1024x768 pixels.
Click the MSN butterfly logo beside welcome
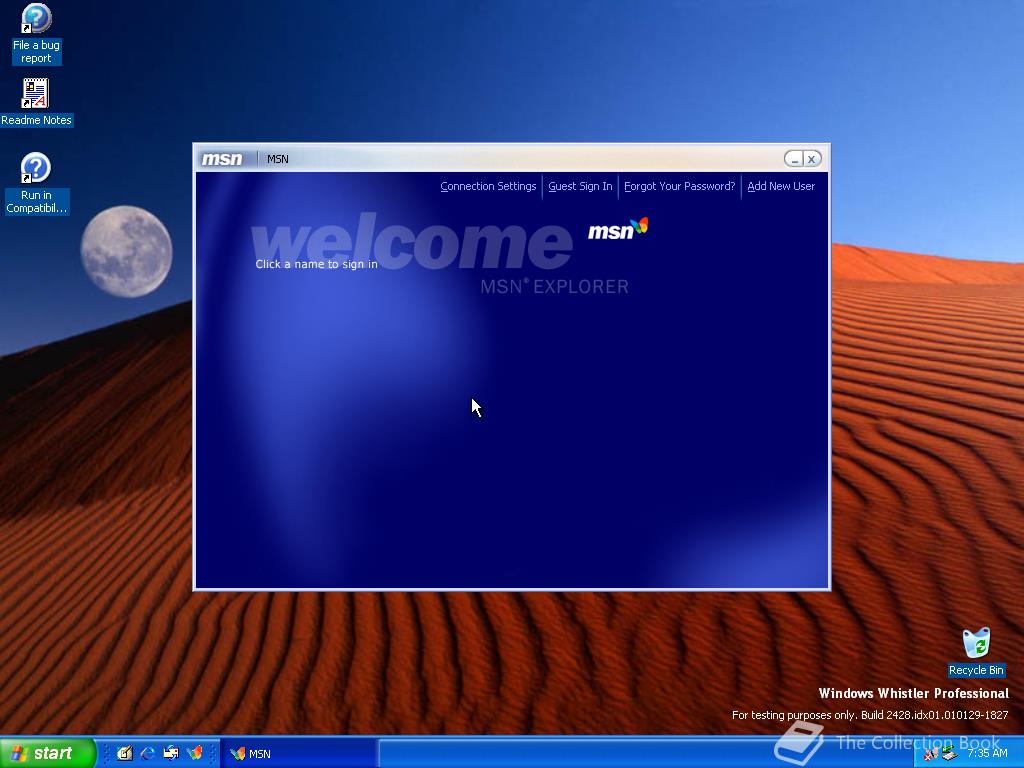click(x=618, y=229)
